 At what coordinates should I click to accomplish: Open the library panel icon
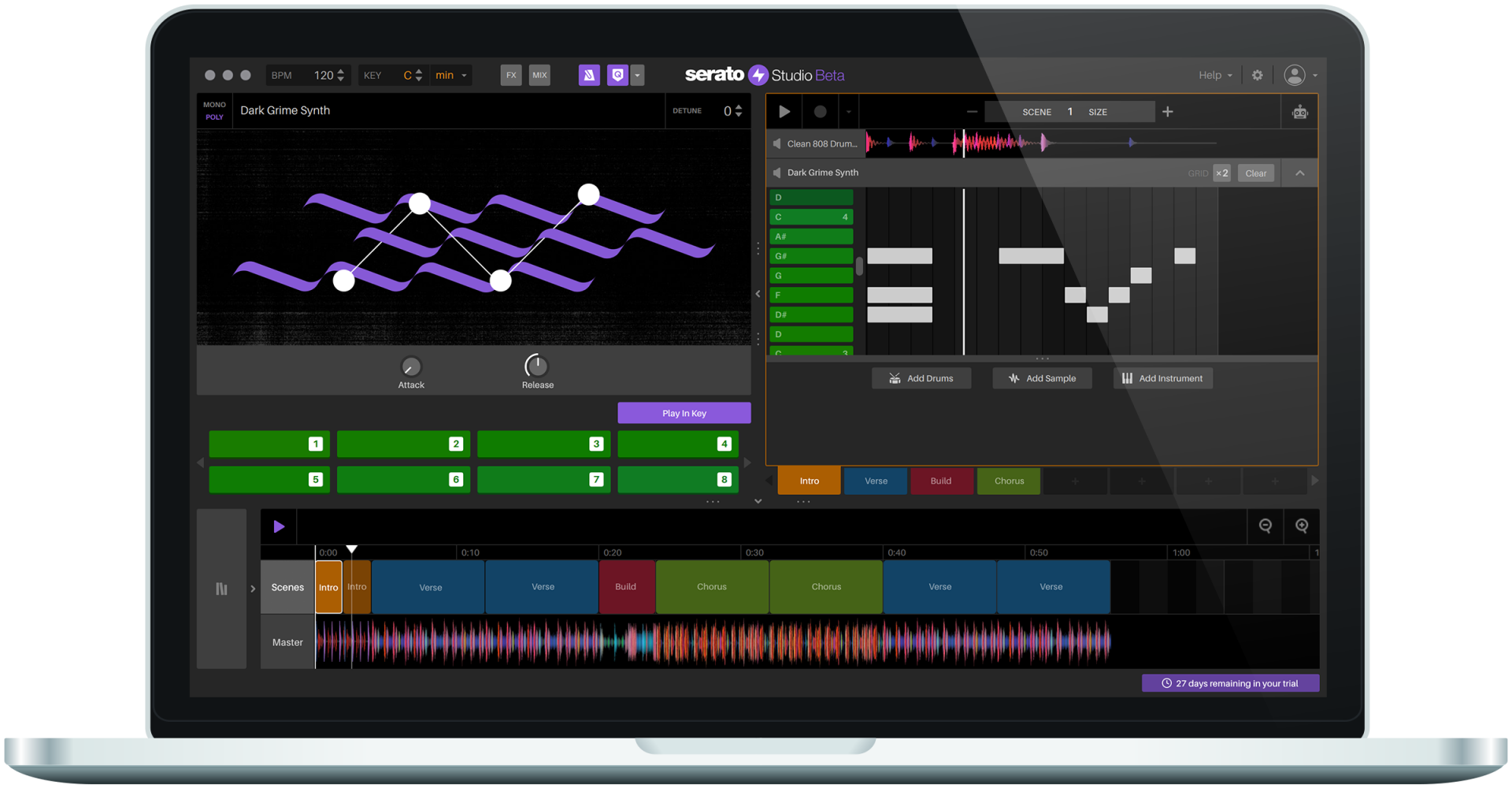(221, 589)
